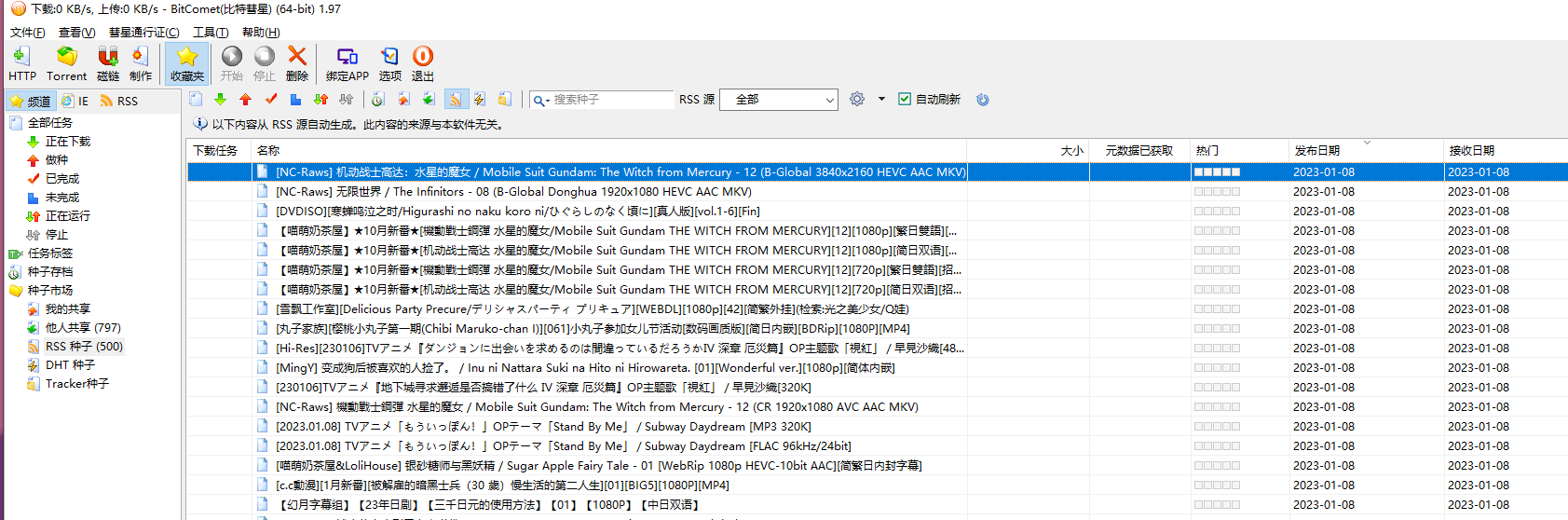The width and height of the screenshot is (1568, 520).
Task: Click the red up arrow seeding filter icon
Action: click(245, 99)
